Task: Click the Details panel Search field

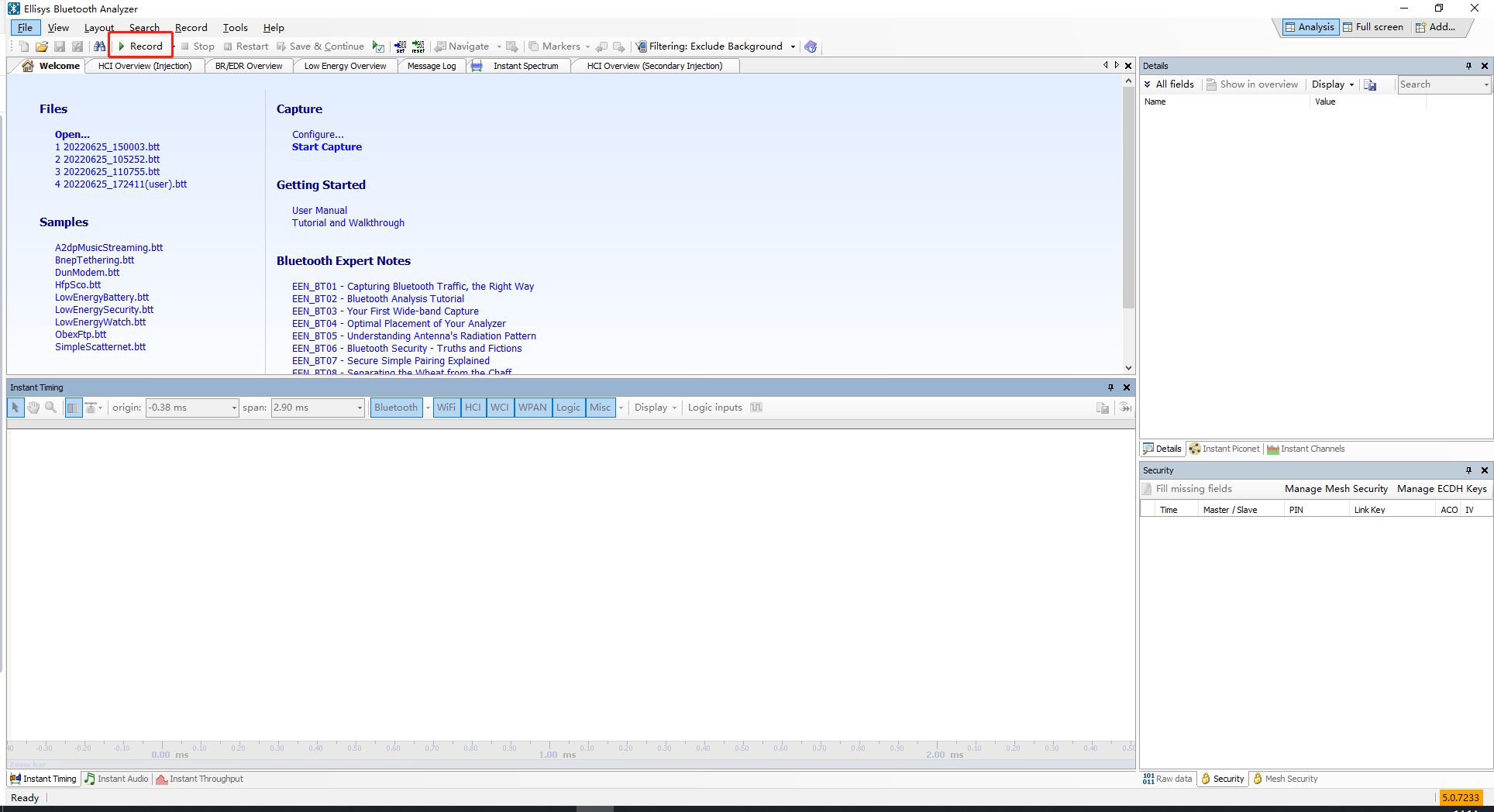Action: (x=1444, y=84)
